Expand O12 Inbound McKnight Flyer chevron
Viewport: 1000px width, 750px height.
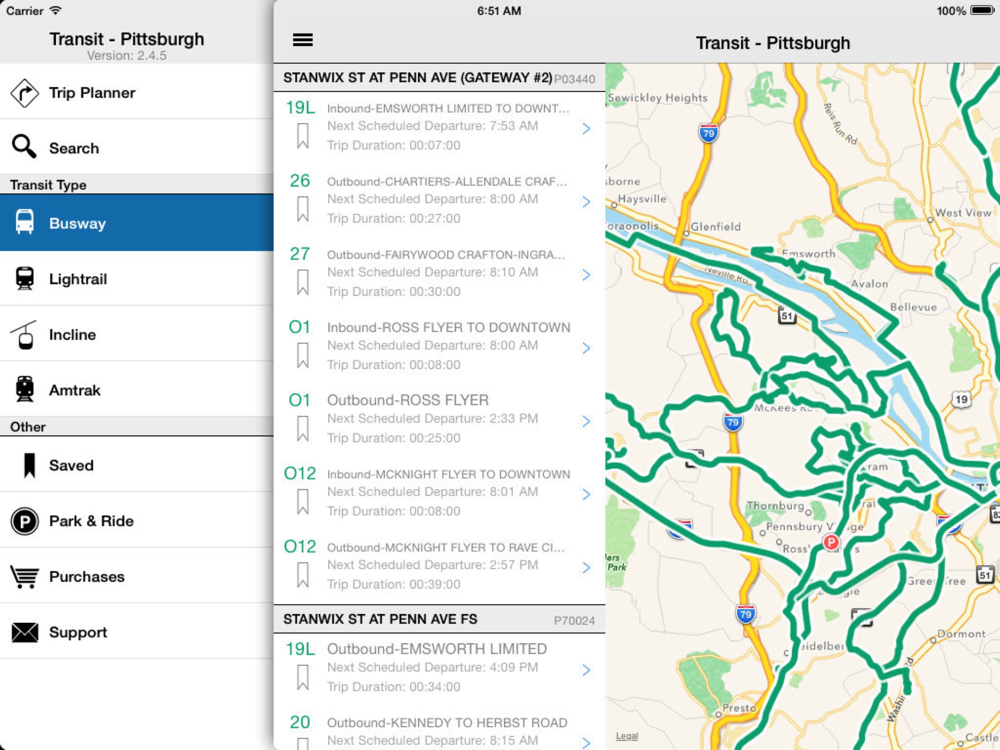(x=586, y=494)
